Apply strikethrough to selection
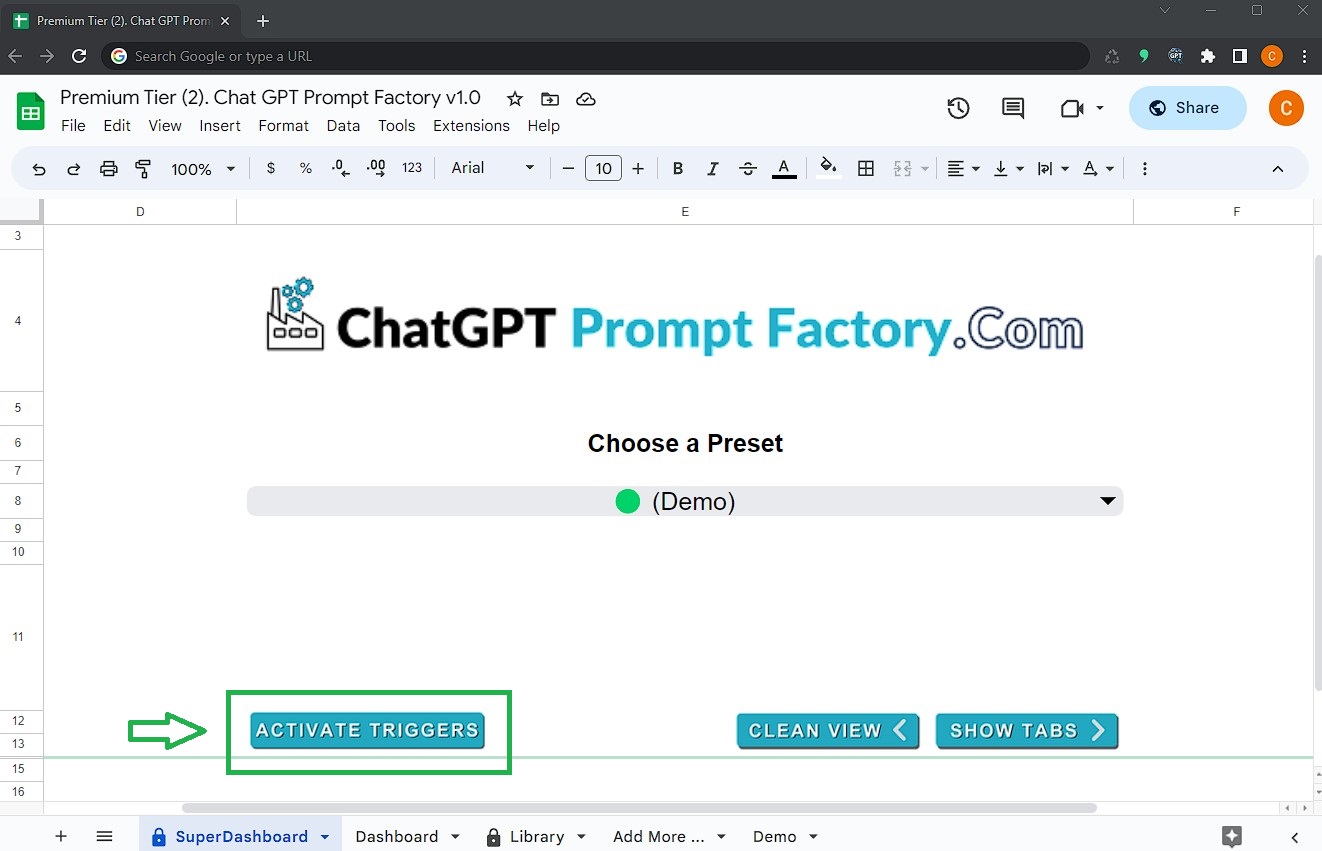The width and height of the screenshot is (1322, 851). [748, 168]
